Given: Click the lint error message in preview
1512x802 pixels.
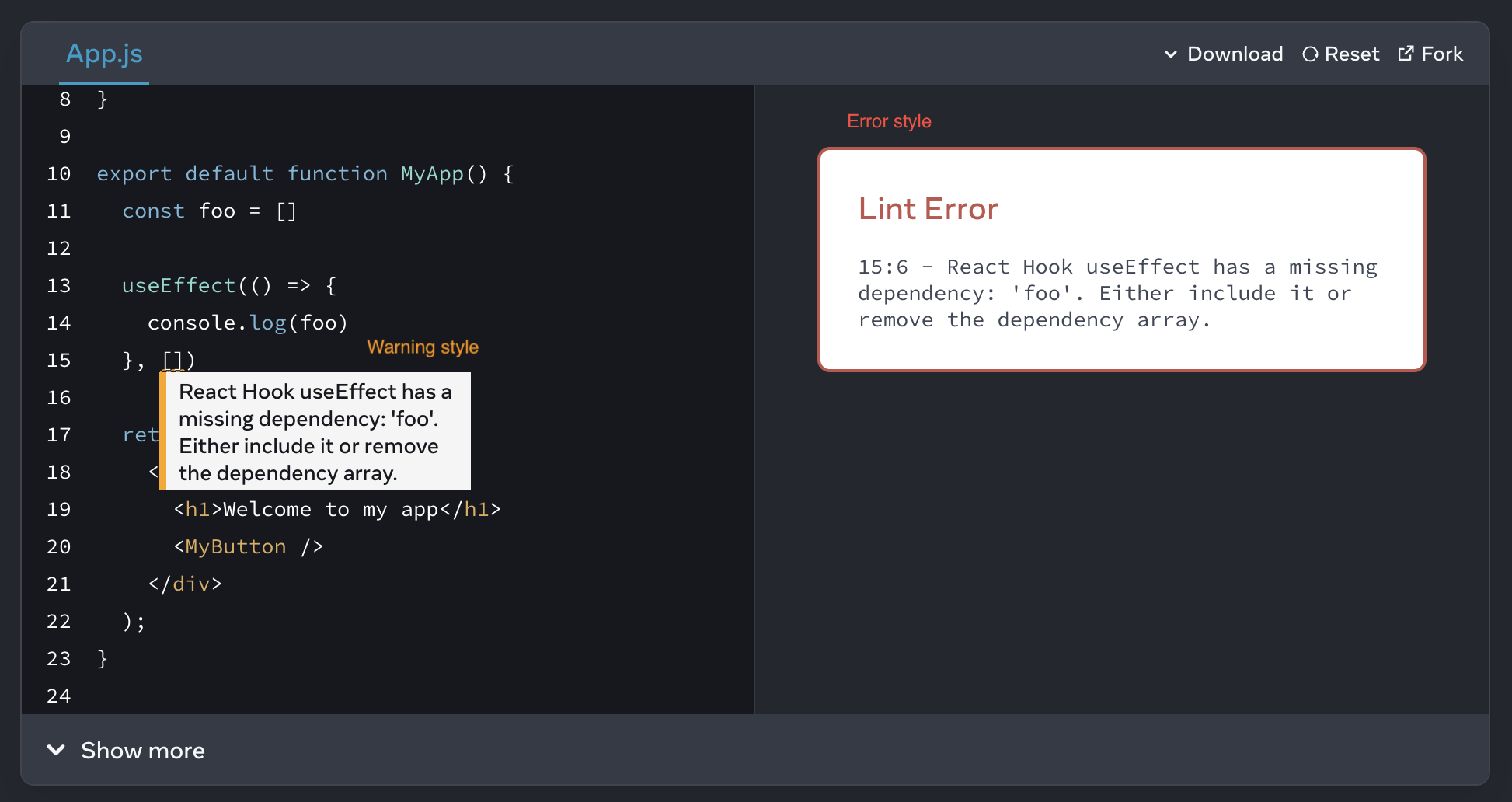Looking at the screenshot, I should point(1117,294).
